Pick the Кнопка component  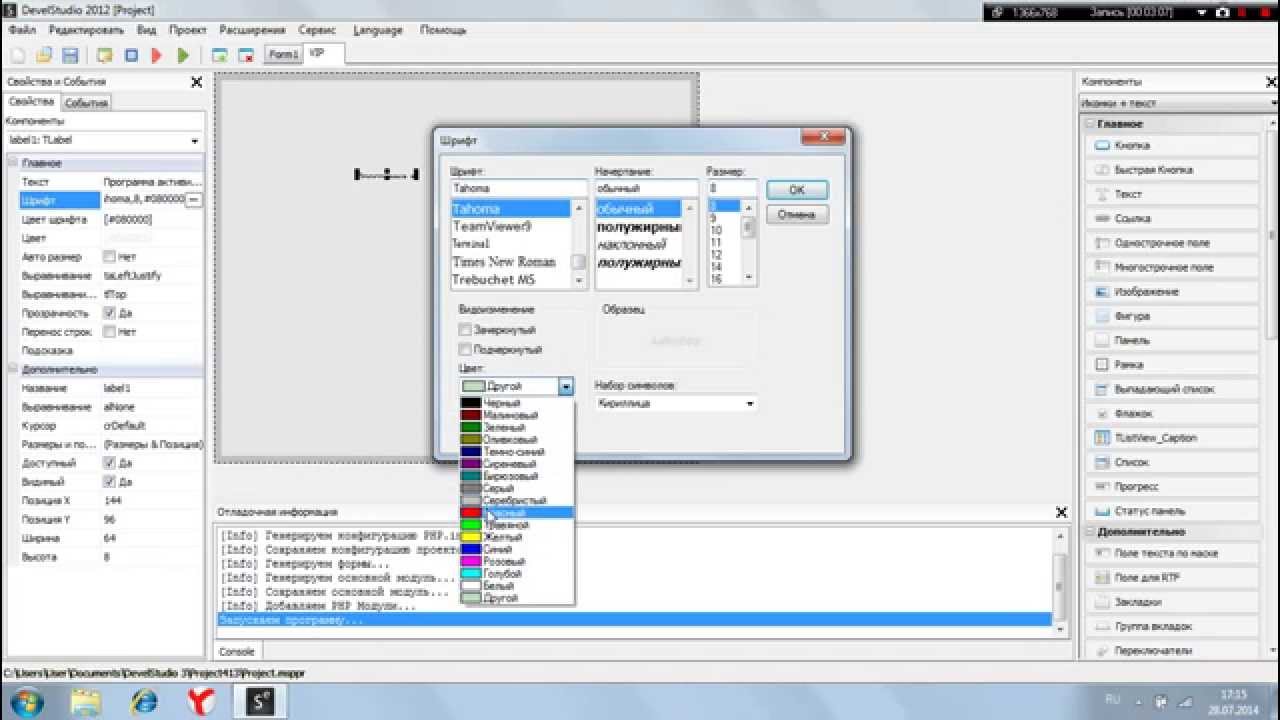1172,146
